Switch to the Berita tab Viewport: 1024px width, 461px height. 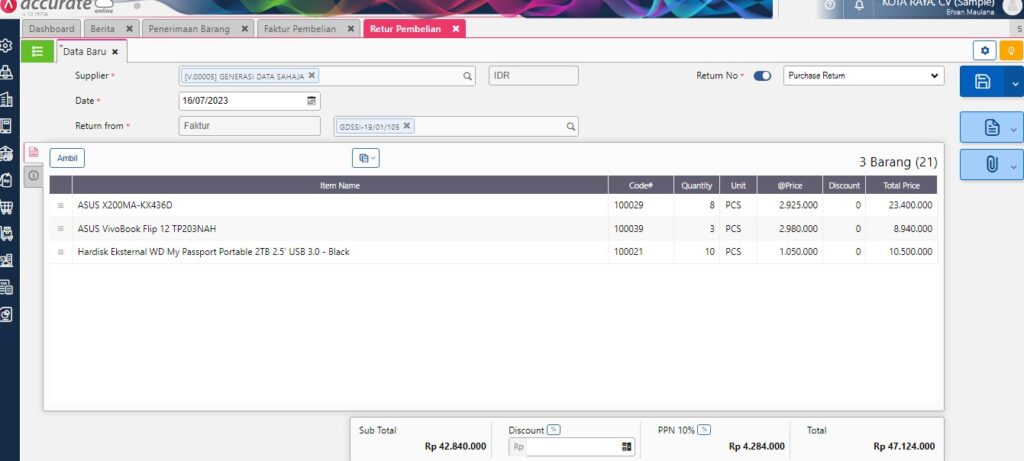103,29
